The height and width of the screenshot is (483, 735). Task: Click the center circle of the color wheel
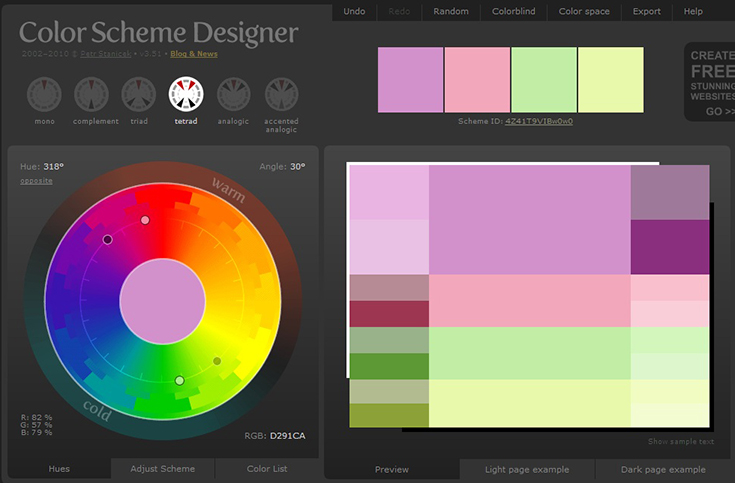(x=162, y=300)
